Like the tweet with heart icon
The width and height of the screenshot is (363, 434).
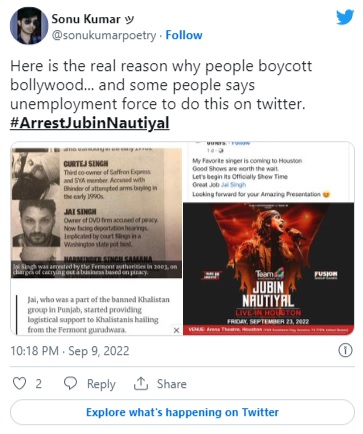[x=19, y=383]
